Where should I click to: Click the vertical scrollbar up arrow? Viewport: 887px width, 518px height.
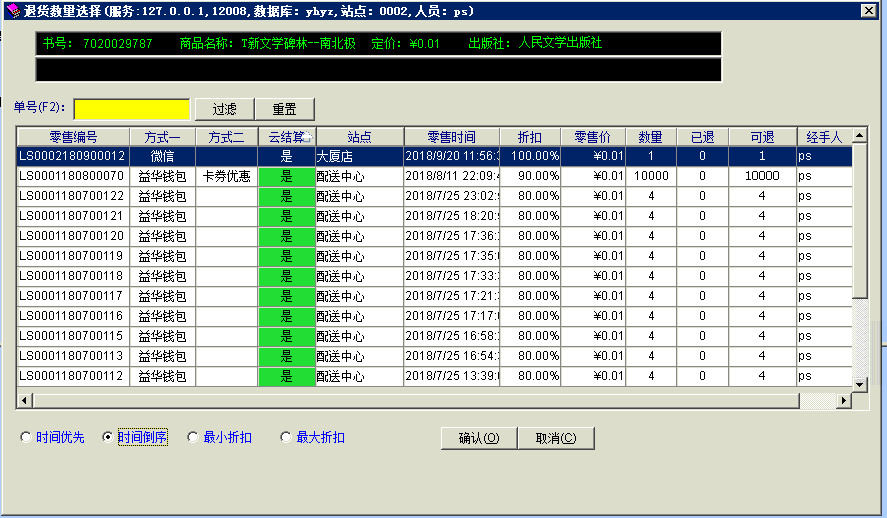(859, 136)
